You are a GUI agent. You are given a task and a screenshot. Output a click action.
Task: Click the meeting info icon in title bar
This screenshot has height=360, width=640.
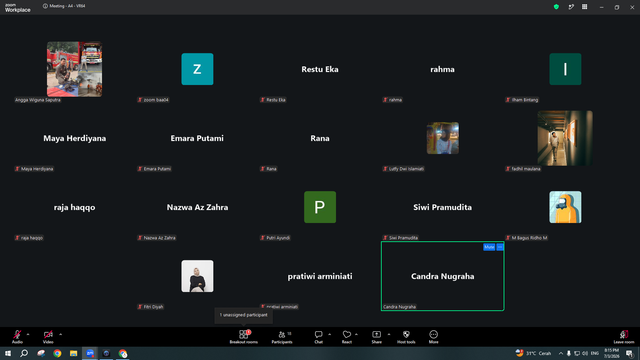[45, 6]
